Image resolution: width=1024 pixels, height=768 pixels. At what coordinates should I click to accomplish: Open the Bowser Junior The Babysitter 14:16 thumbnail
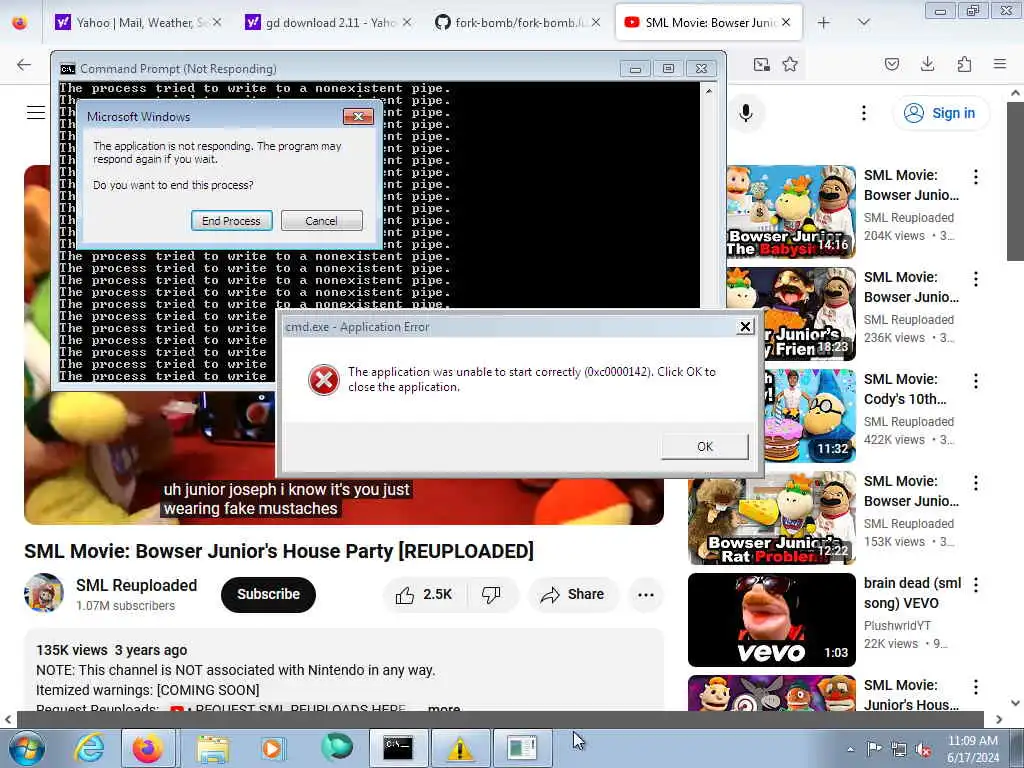790,212
